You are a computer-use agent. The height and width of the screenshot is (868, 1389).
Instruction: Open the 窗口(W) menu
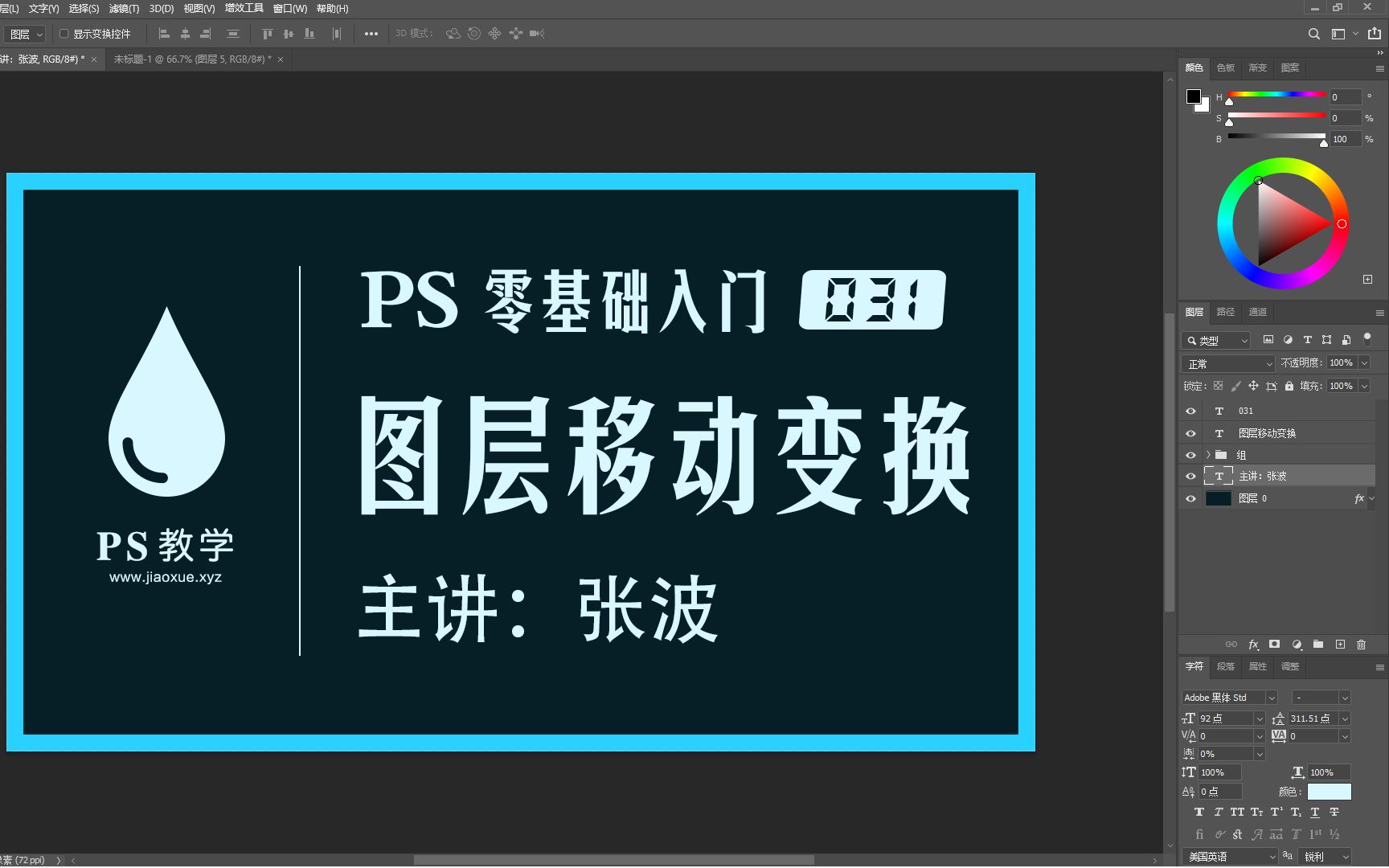click(289, 9)
